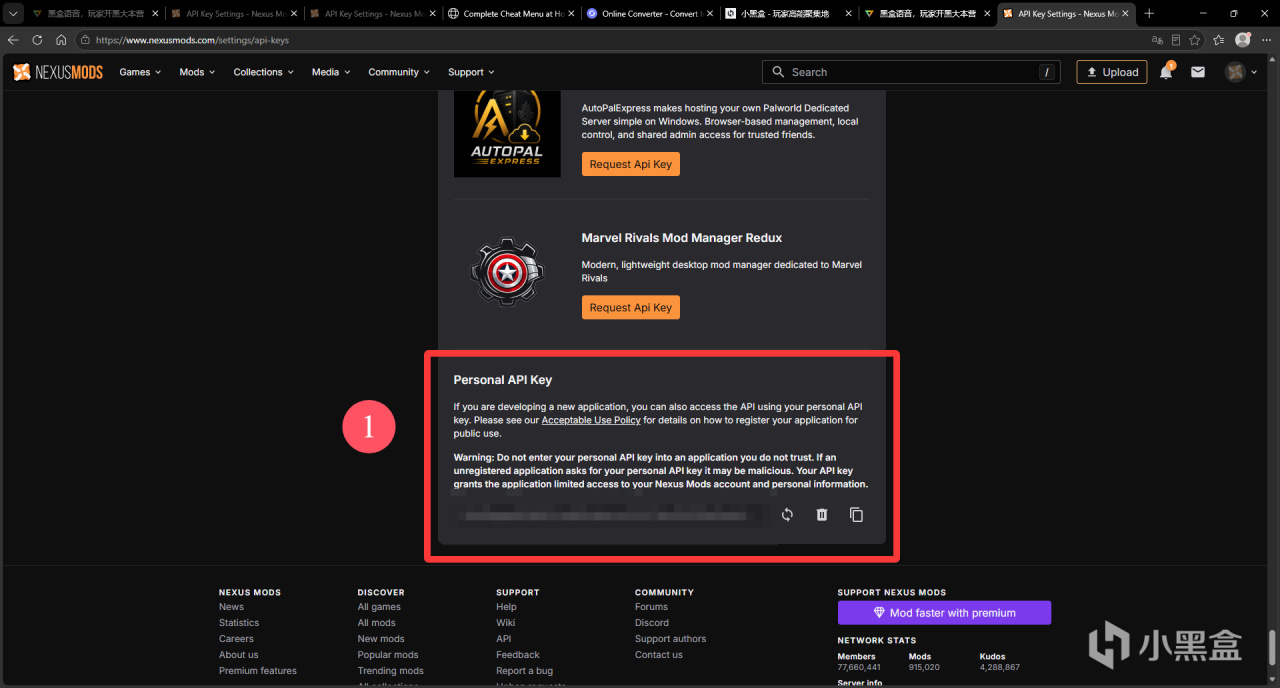The height and width of the screenshot is (688, 1280).
Task: Expand the Support navigation menu
Action: tap(471, 72)
